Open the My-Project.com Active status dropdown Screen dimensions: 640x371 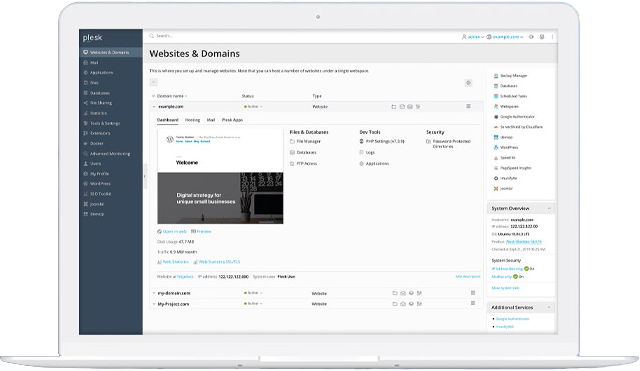tap(253, 304)
